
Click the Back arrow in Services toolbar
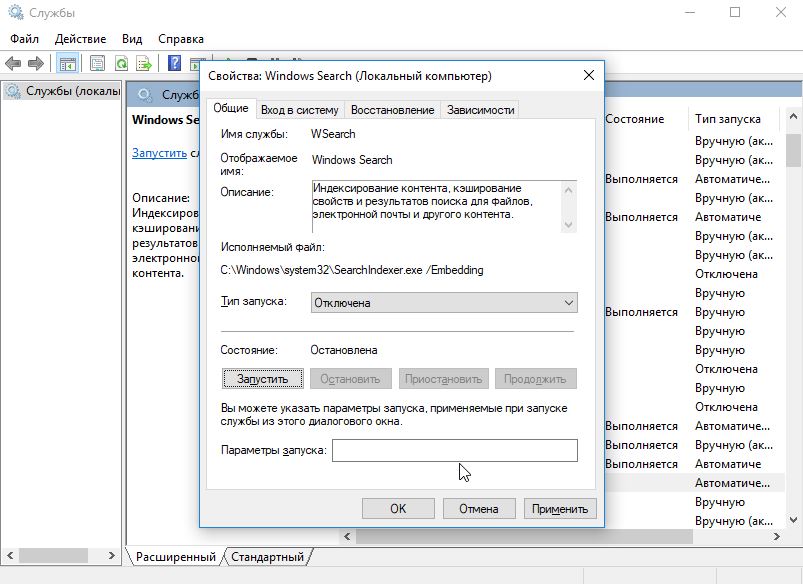tap(13, 64)
